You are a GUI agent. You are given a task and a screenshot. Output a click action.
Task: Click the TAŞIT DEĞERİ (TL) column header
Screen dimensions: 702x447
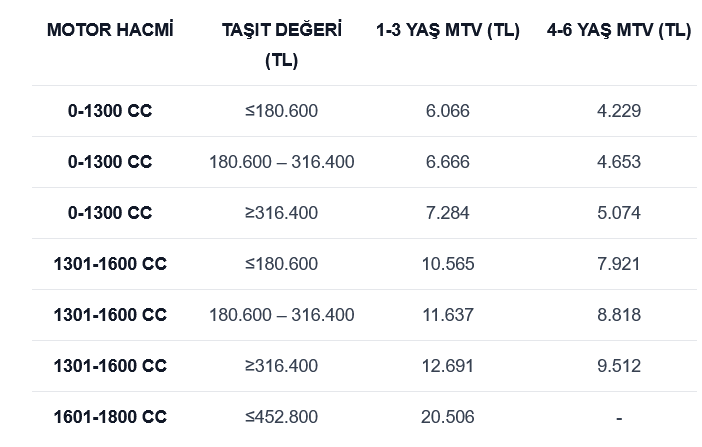pyautogui.click(x=281, y=45)
